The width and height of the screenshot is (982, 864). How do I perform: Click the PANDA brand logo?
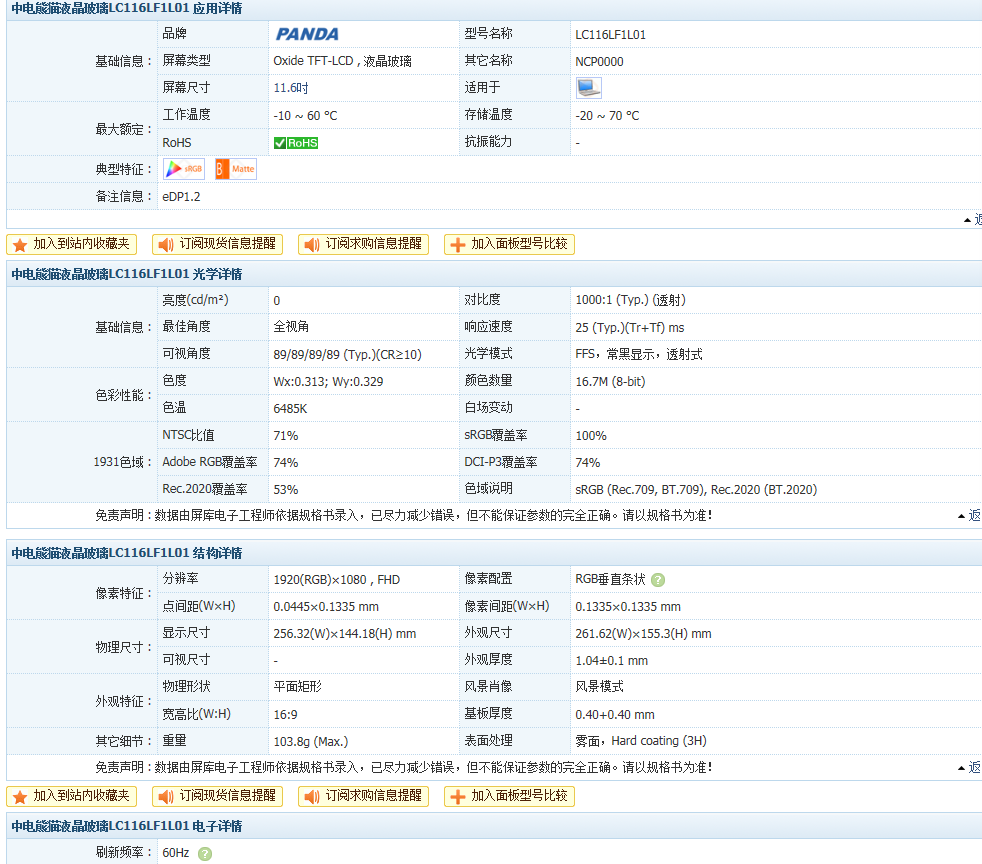[x=307, y=34]
